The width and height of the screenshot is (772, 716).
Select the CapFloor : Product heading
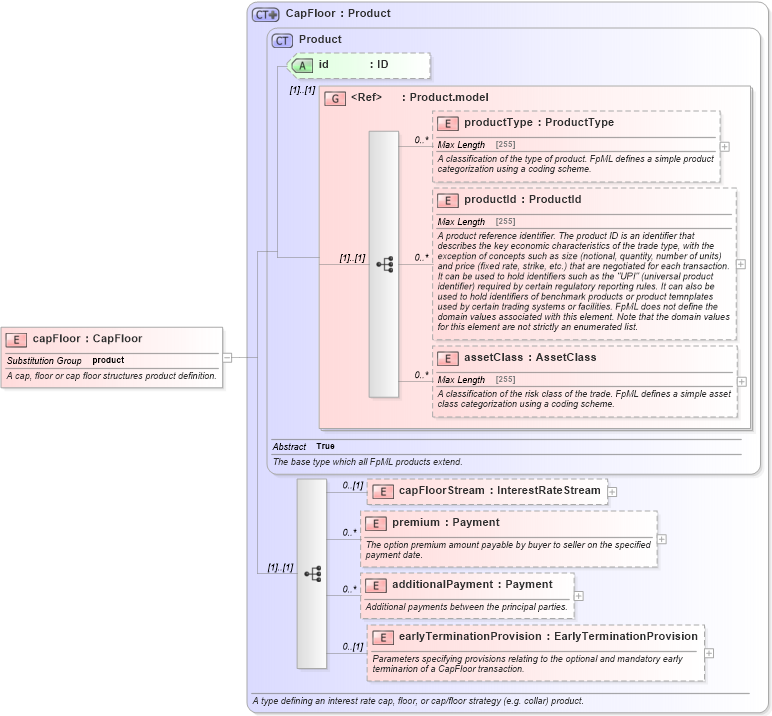(338, 13)
